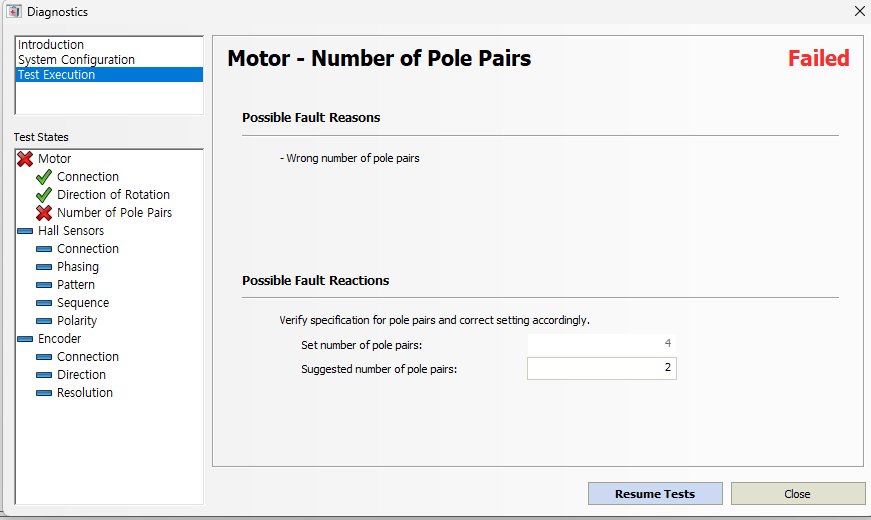Click the blue status icon beside Hall Sensors
871x520 pixels.
pos(25,231)
